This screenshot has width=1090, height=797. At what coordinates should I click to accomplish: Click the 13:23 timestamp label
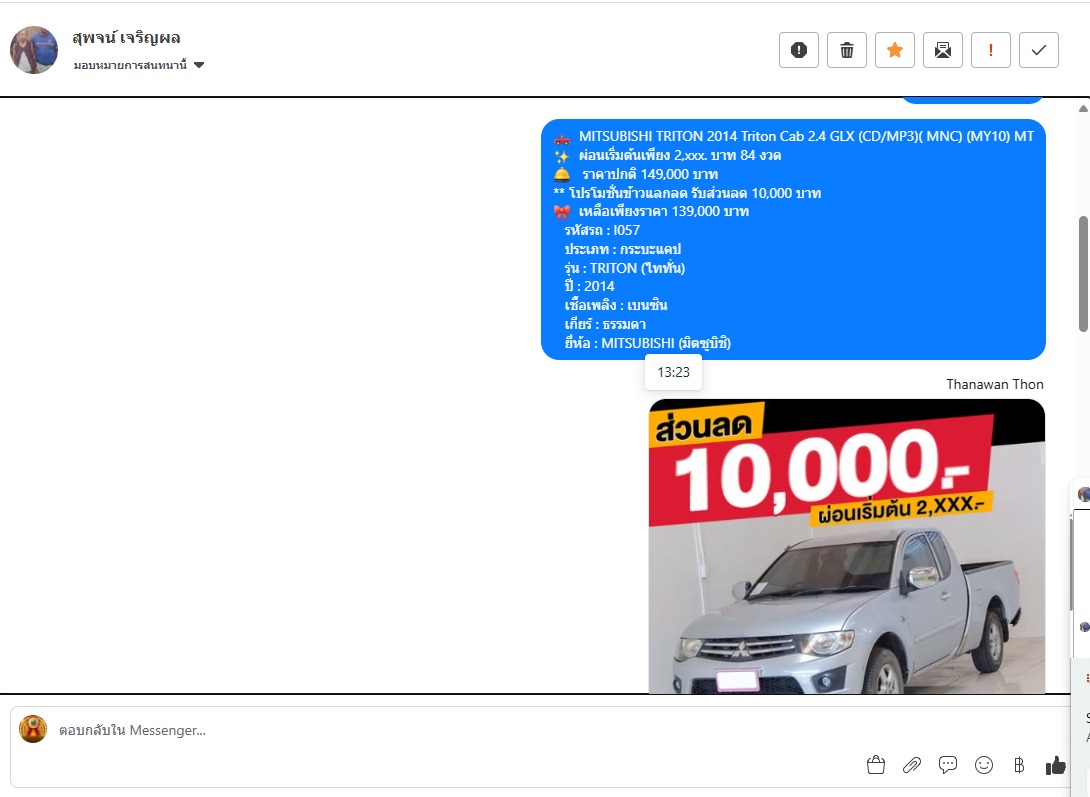point(674,372)
